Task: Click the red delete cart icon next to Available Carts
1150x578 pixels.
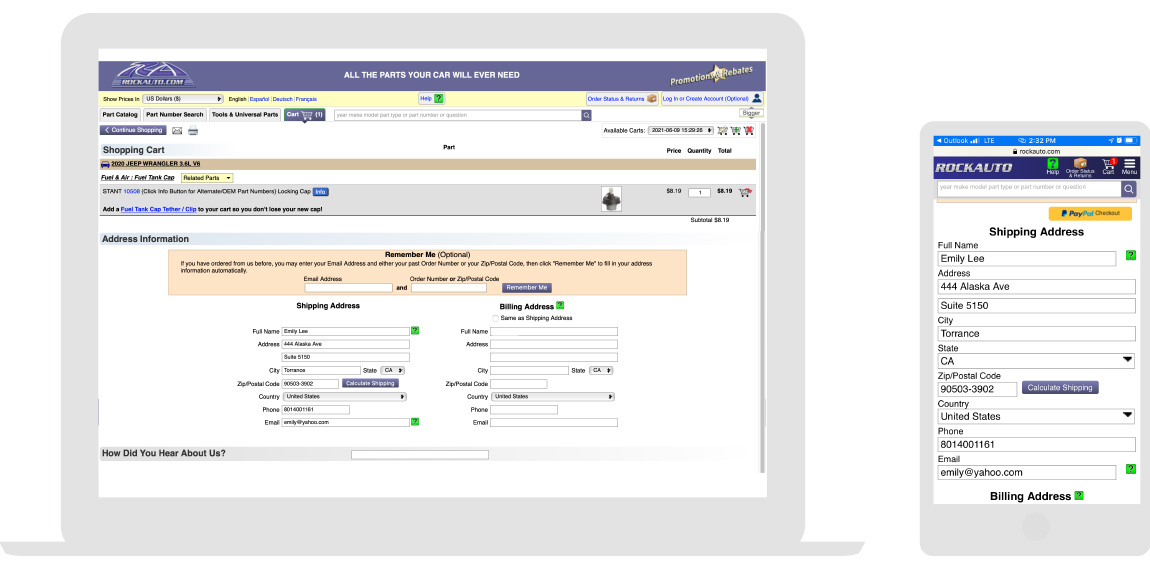Action: 749,131
